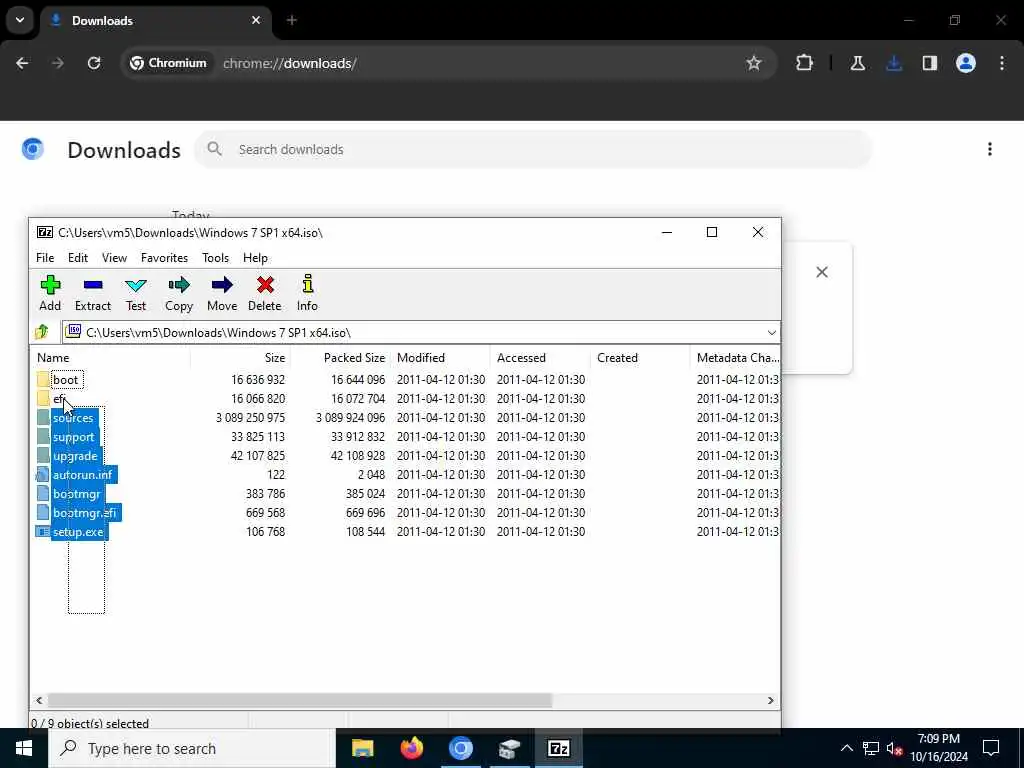The image size is (1024, 768).
Task: Open the Downloads page more actions menu
Action: point(990,150)
